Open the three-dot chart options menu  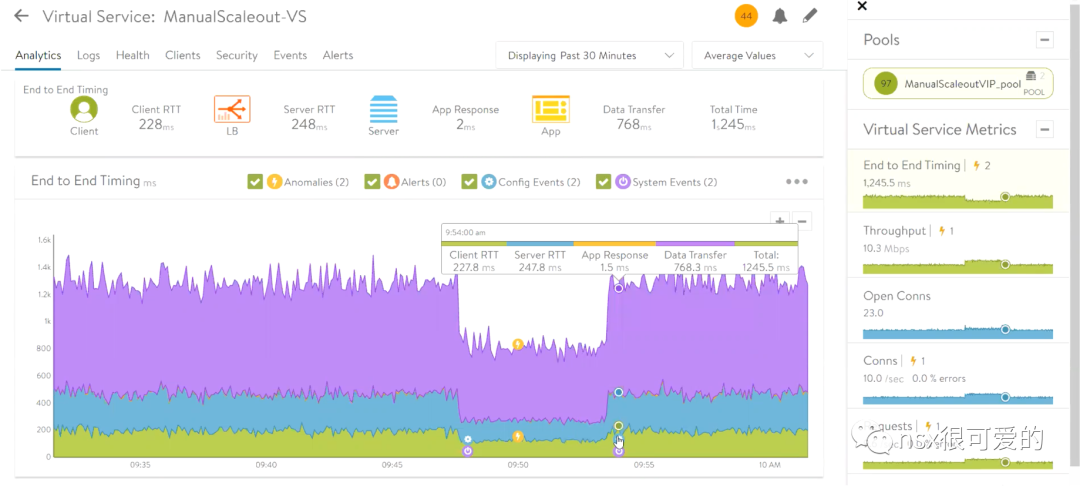point(797,182)
